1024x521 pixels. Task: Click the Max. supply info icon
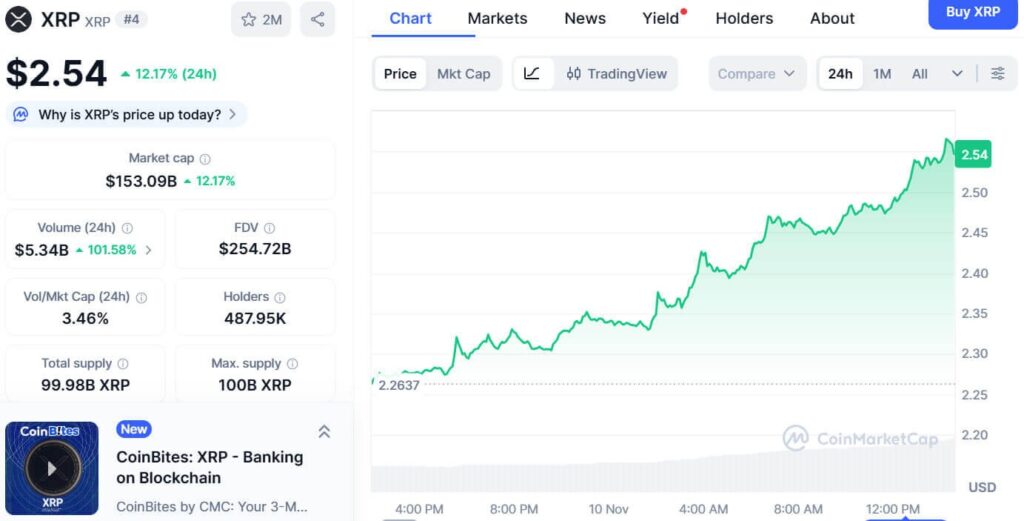292,364
